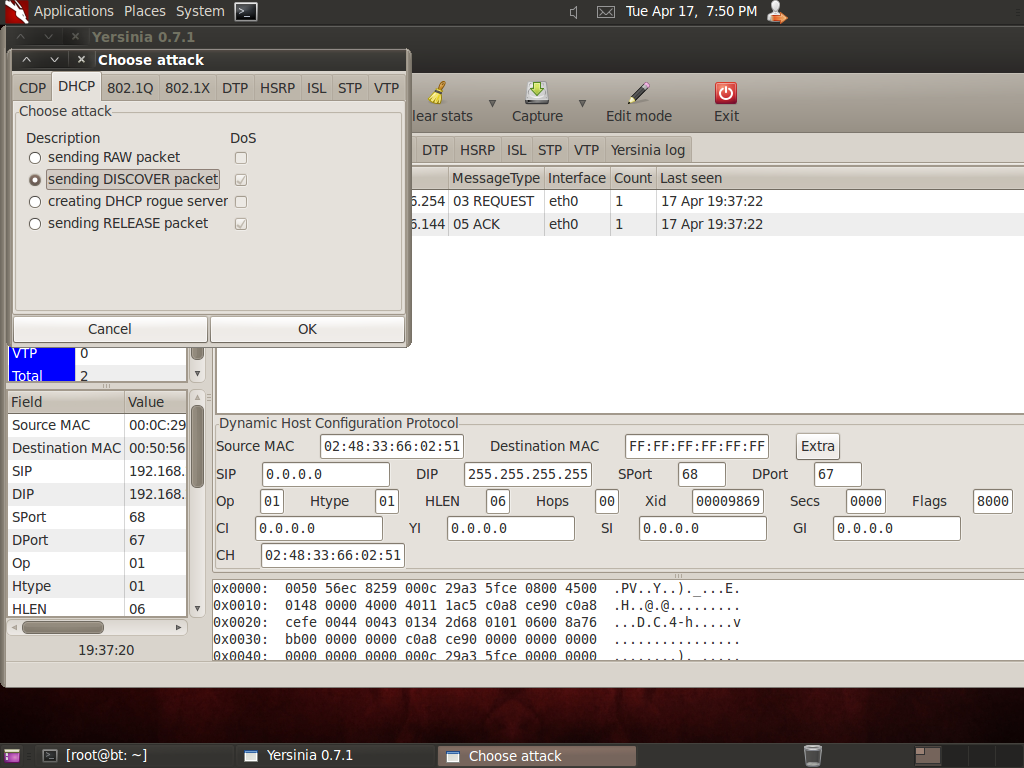Click horizontal scrollbar right arrow under Field list
The height and width of the screenshot is (768, 1024).
coord(178,627)
